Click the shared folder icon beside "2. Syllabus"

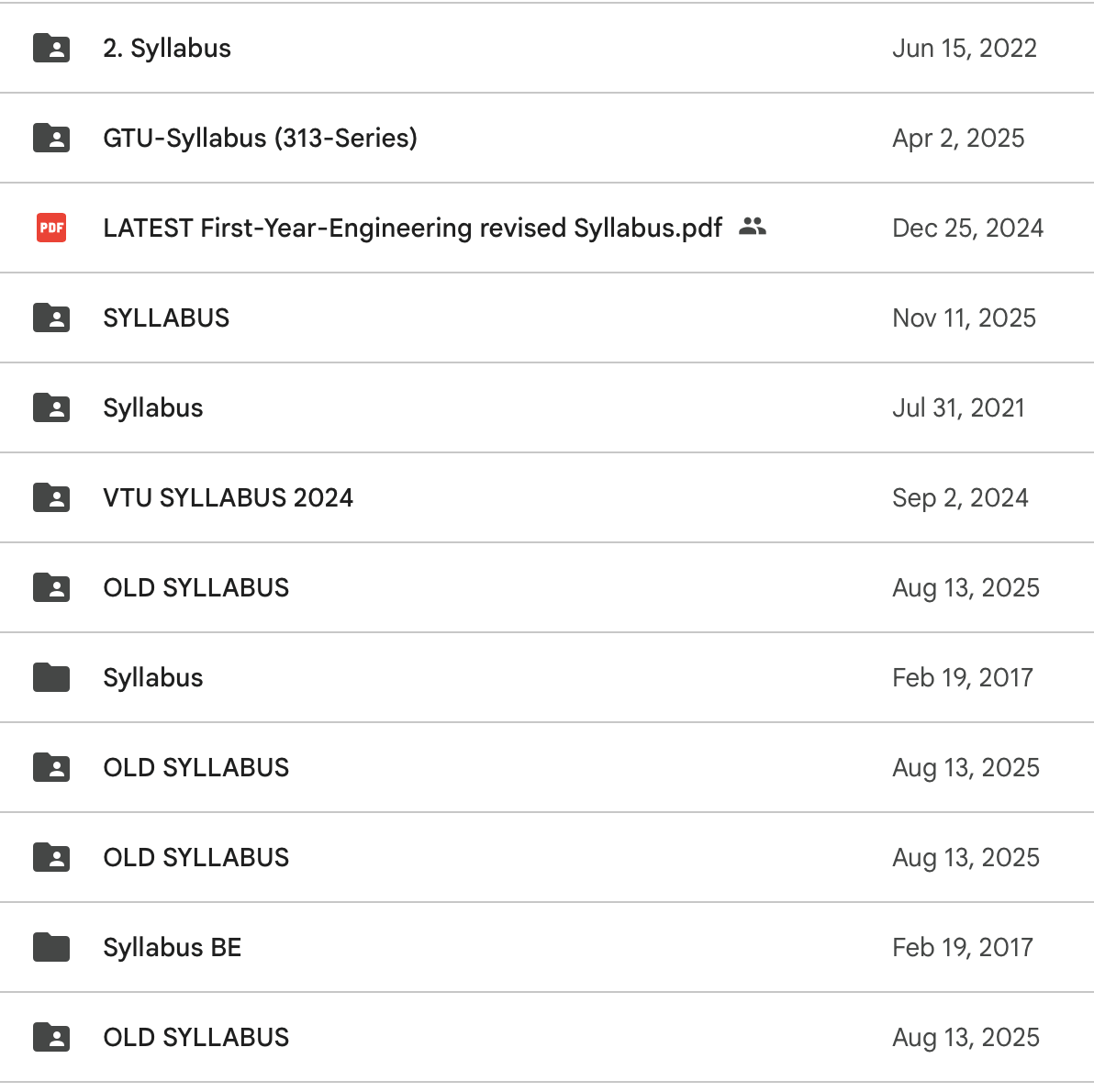[51, 48]
